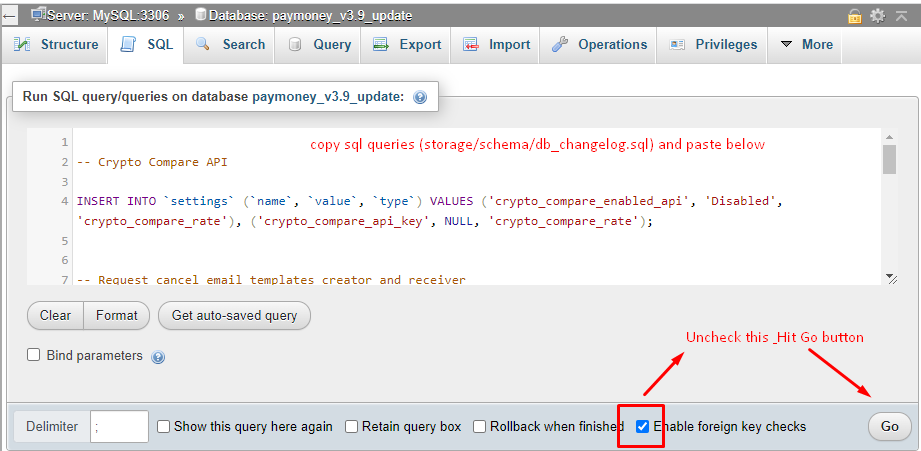Click Get auto-saved query button
Screen dimensions: 921x451
pos(234,315)
